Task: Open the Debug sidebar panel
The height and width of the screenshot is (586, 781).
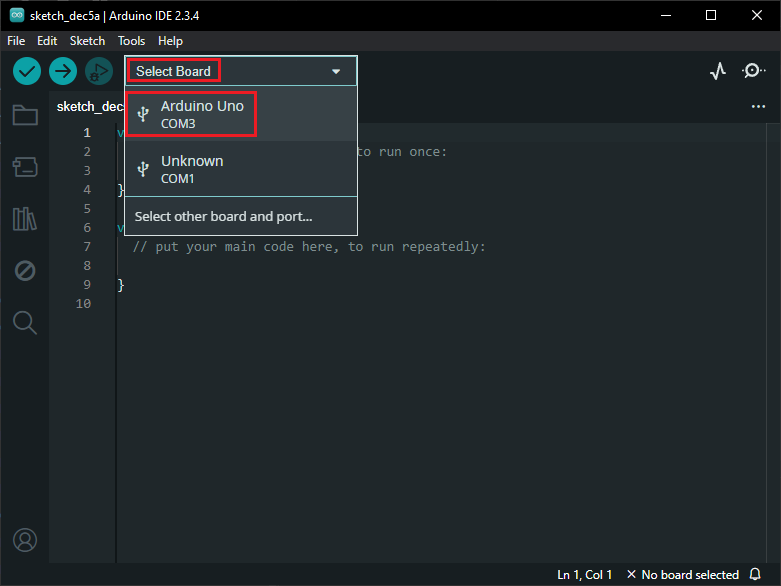Action: coord(25,271)
